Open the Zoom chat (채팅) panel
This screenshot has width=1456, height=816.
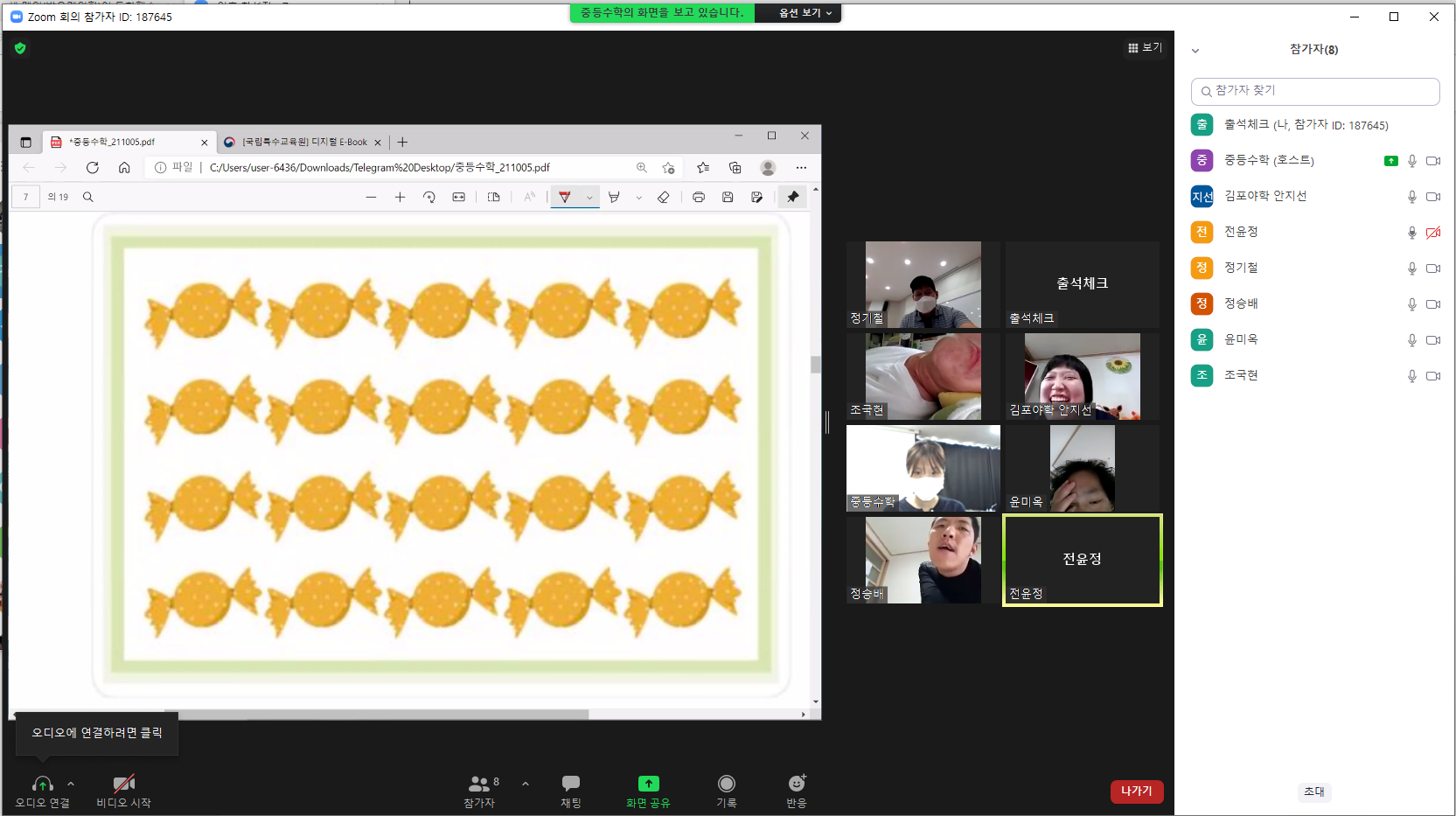click(571, 791)
